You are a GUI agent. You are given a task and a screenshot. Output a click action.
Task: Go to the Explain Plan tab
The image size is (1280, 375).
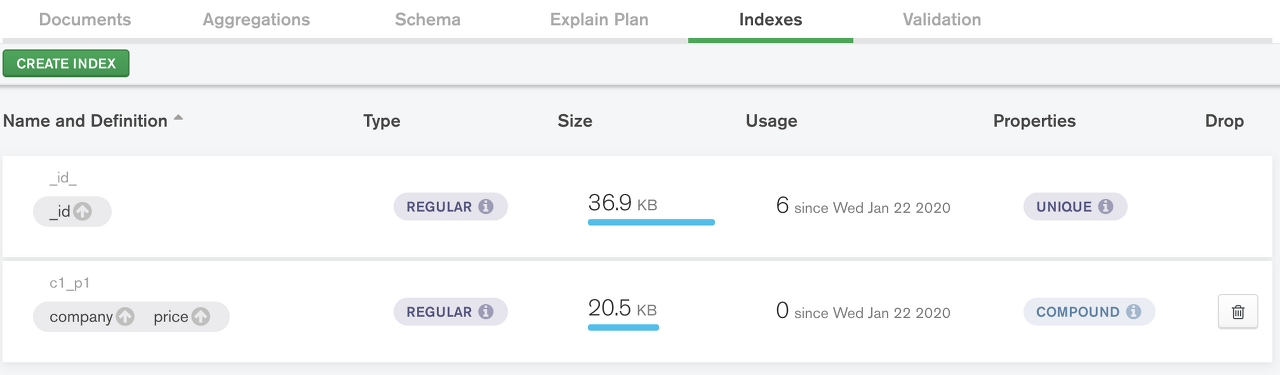pos(599,20)
